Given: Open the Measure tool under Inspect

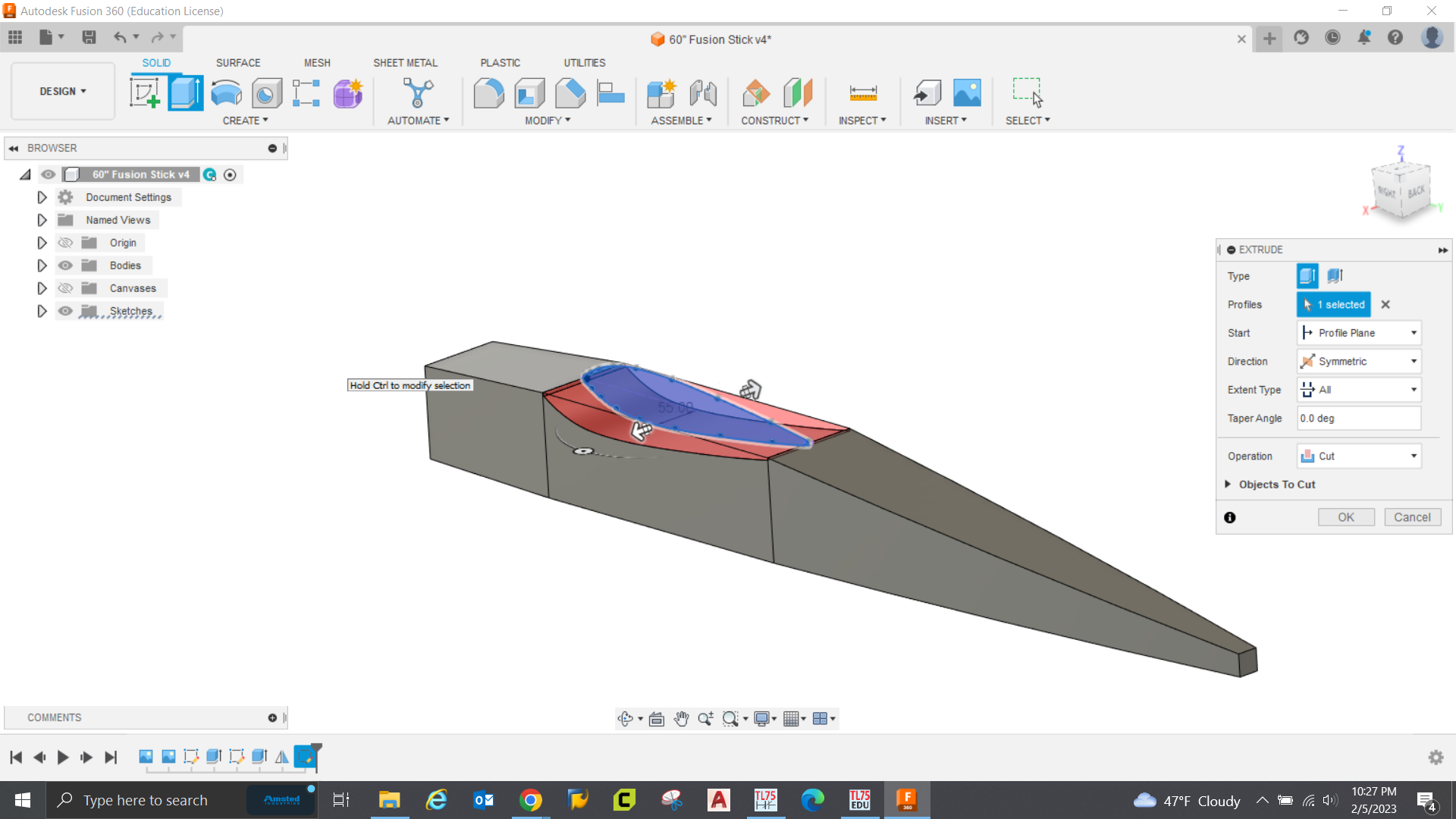Looking at the screenshot, I should (862, 93).
